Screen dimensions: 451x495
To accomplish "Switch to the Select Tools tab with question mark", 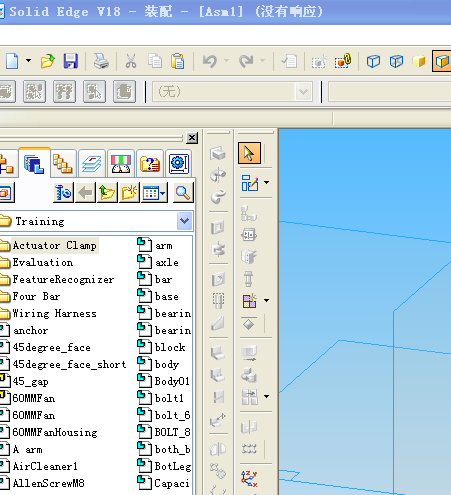I will [x=150, y=164].
